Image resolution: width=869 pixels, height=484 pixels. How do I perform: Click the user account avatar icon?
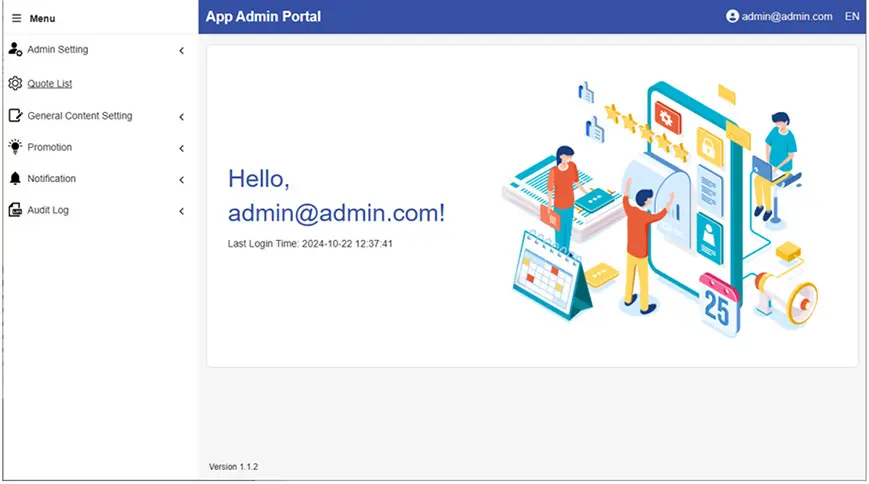coord(732,16)
